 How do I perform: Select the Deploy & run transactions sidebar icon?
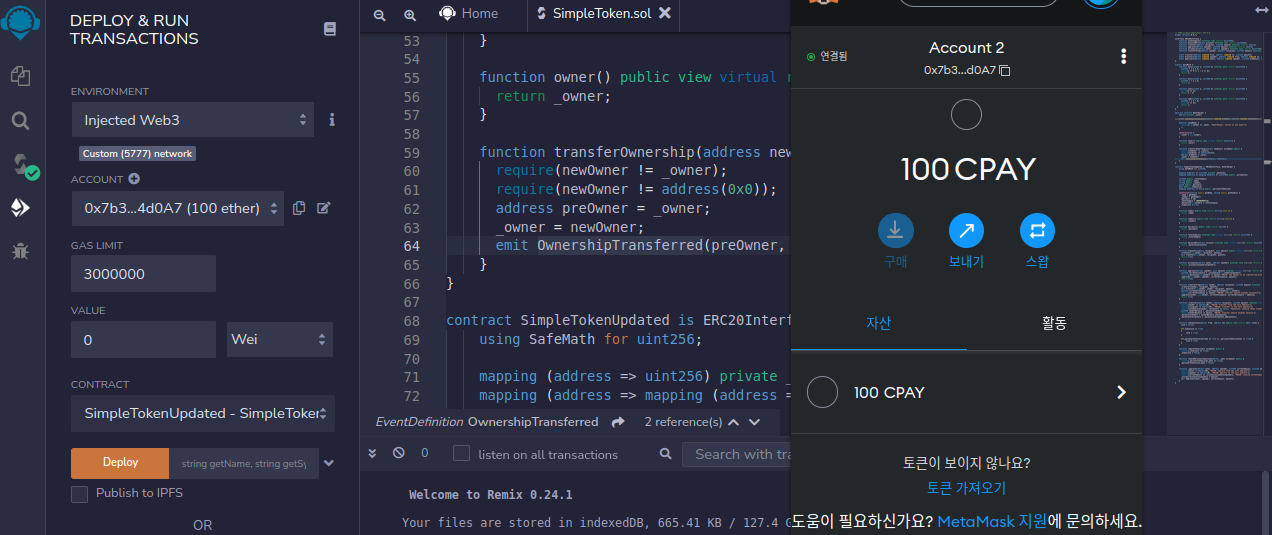(20, 208)
